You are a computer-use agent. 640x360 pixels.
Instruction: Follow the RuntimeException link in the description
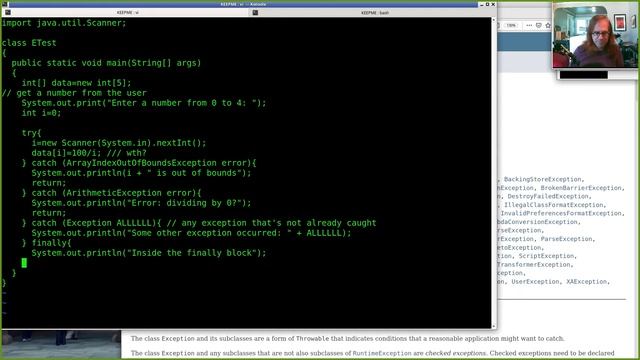tap(382, 353)
